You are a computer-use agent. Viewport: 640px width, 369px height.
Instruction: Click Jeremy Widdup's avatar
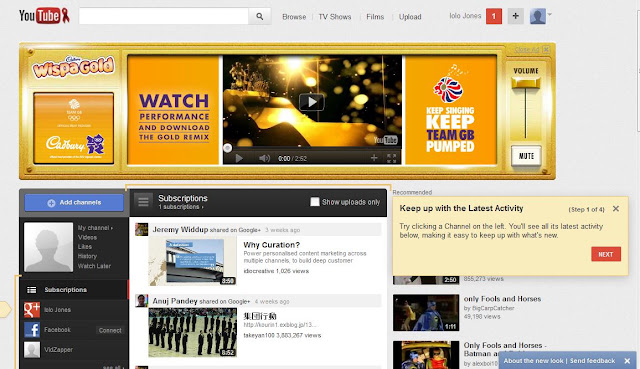point(141,229)
